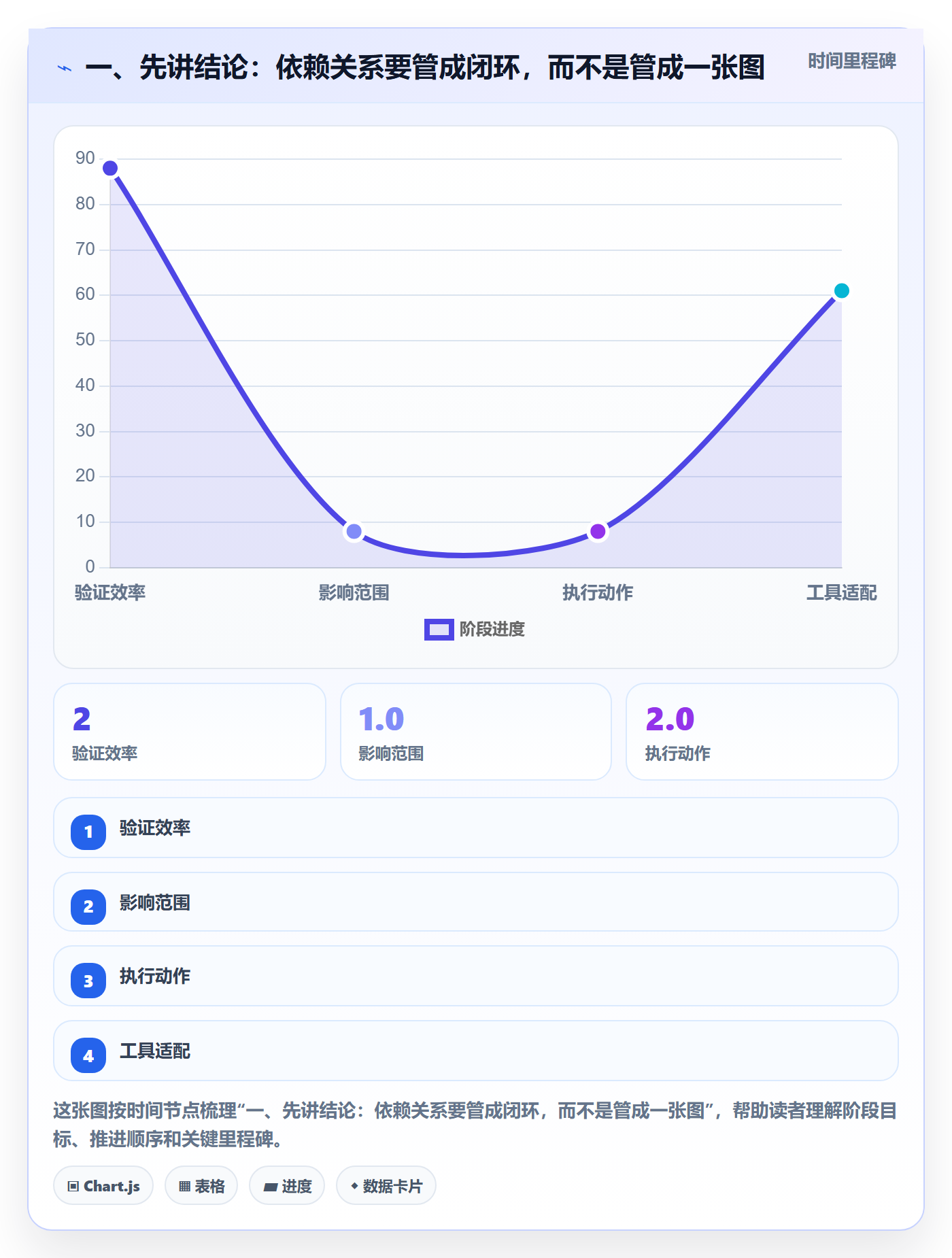This screenshot has width=952, height=1258.
Task: Click the number 3 badge for 执行动作
Action: 88,981
